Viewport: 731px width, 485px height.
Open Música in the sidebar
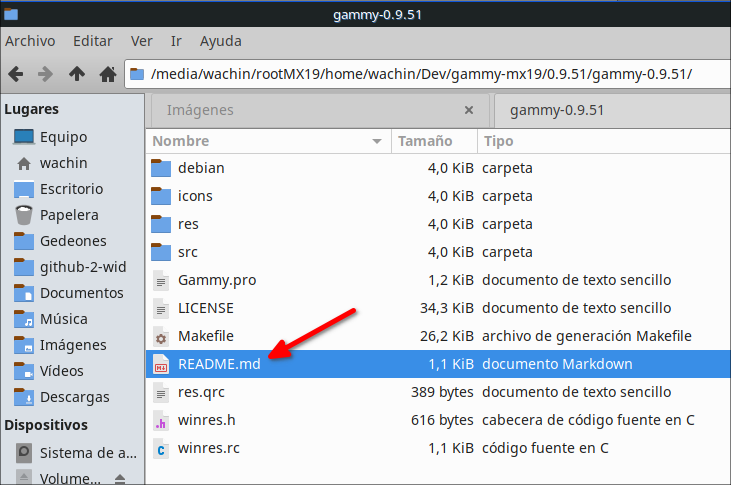(x=72, y=319)
